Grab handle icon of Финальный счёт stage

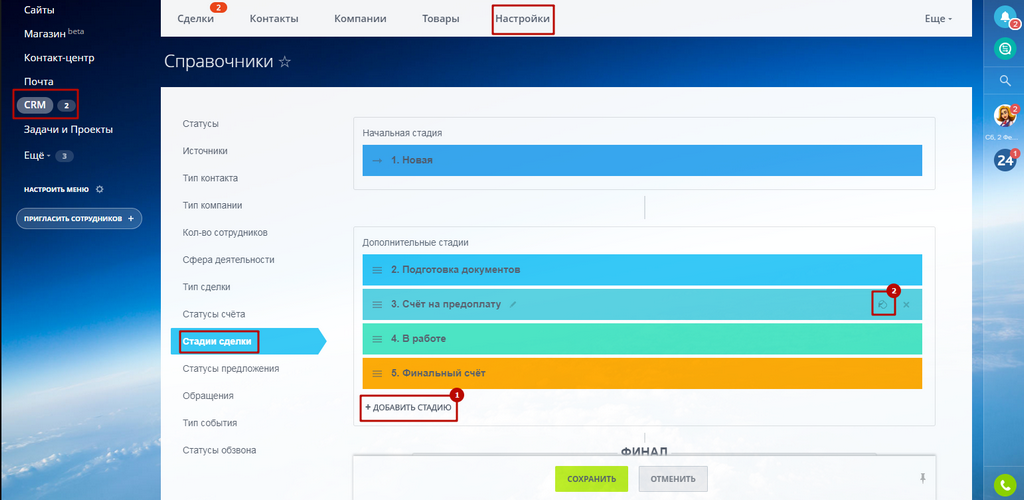(x=377, y=373)
